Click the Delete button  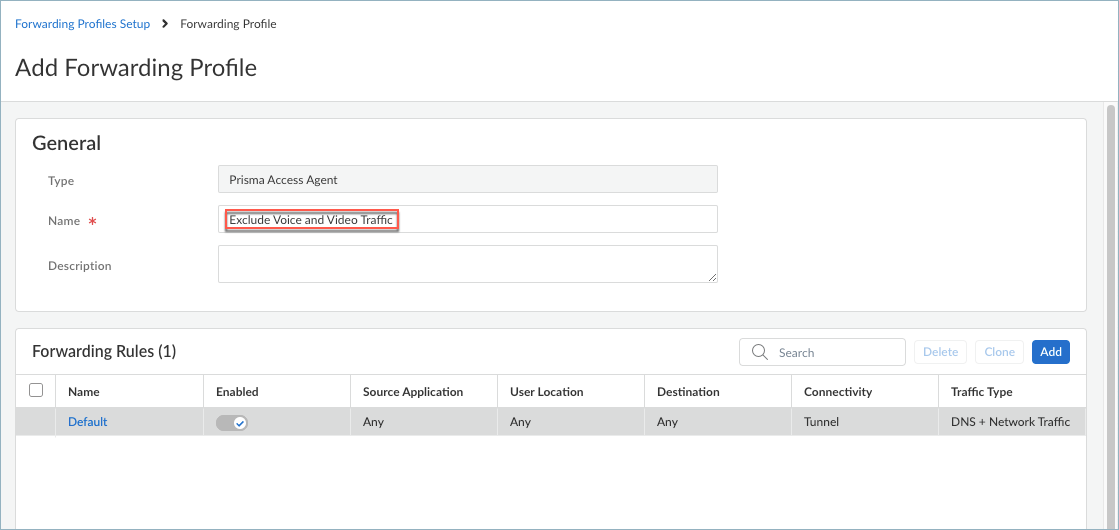pos(940,352)
